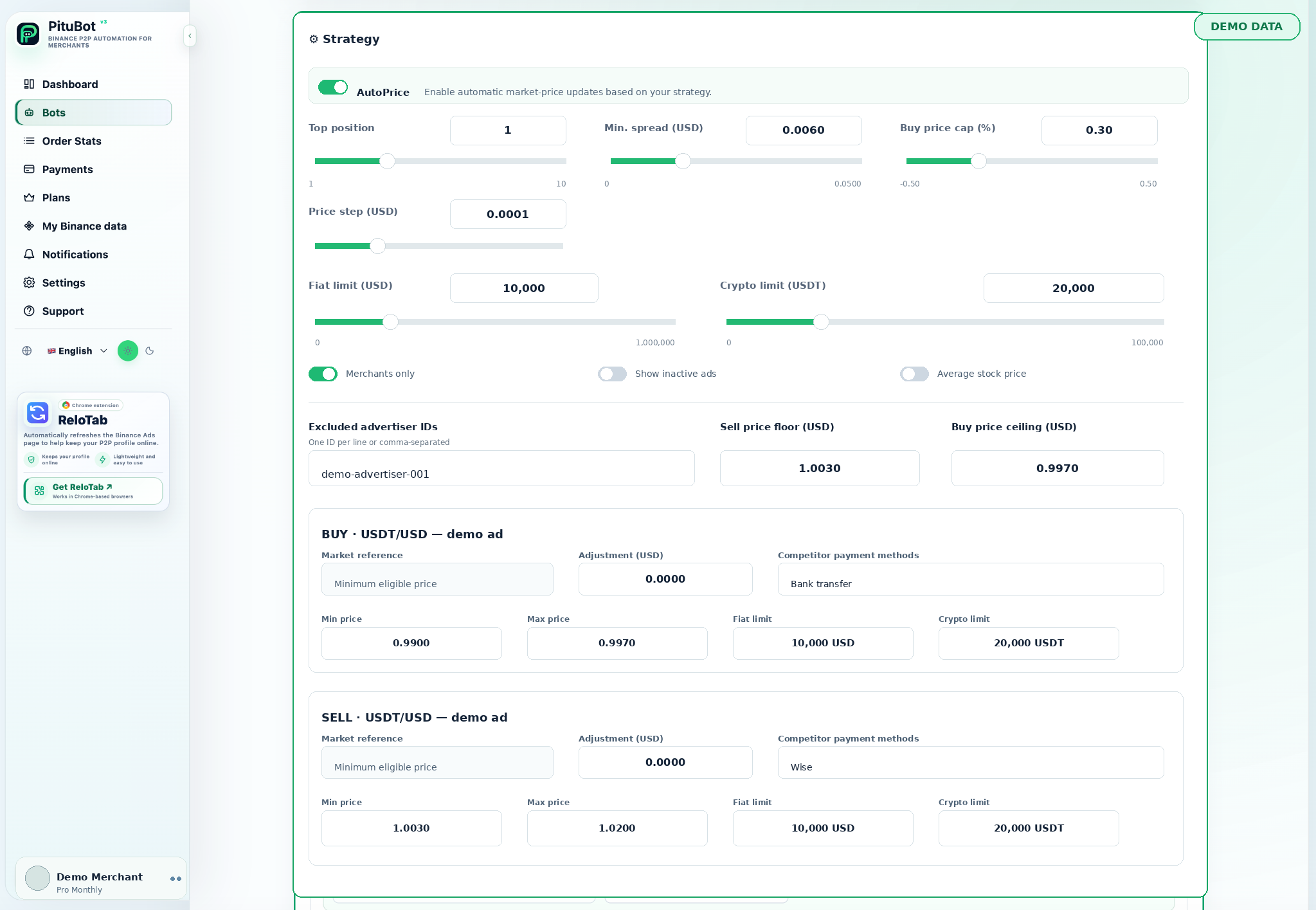Navigate to My Binance data
The height and width of the screenshot is (910, 1316).
pos(93,226)
